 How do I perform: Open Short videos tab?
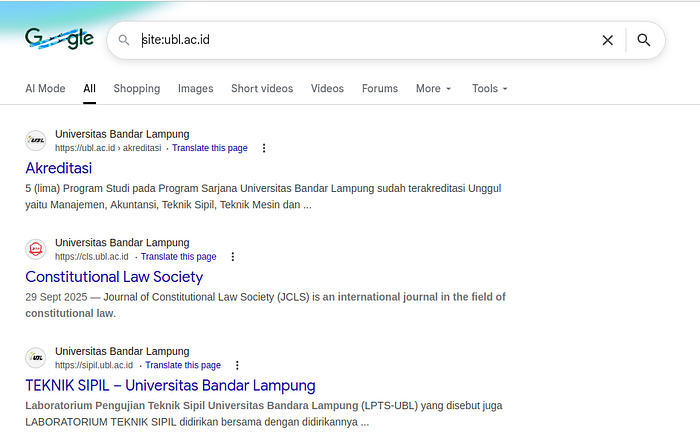tap(262, 88)
